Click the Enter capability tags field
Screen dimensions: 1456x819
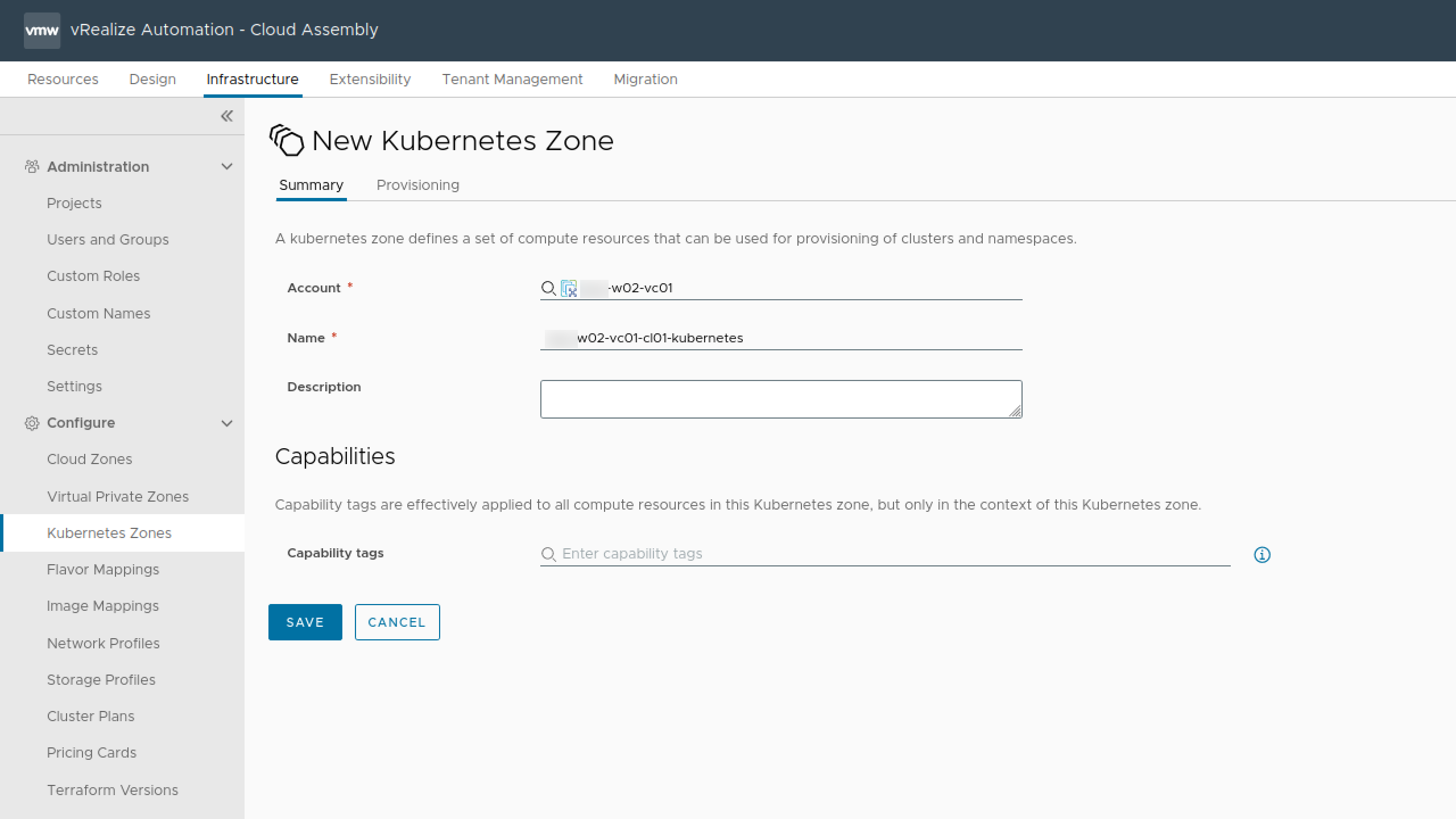point(885,554)
